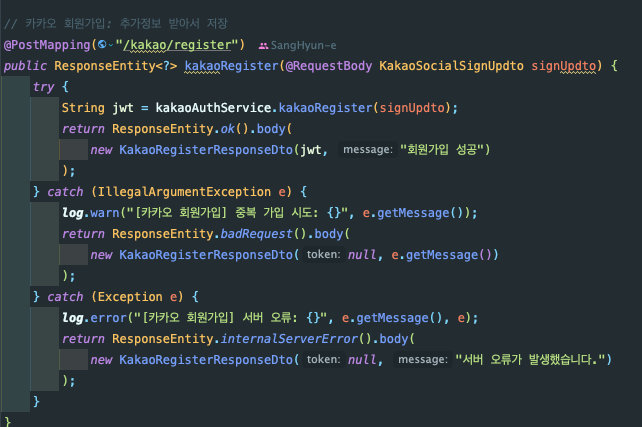Click the log.warn call

pyautogui.click(x=90, y=213)
